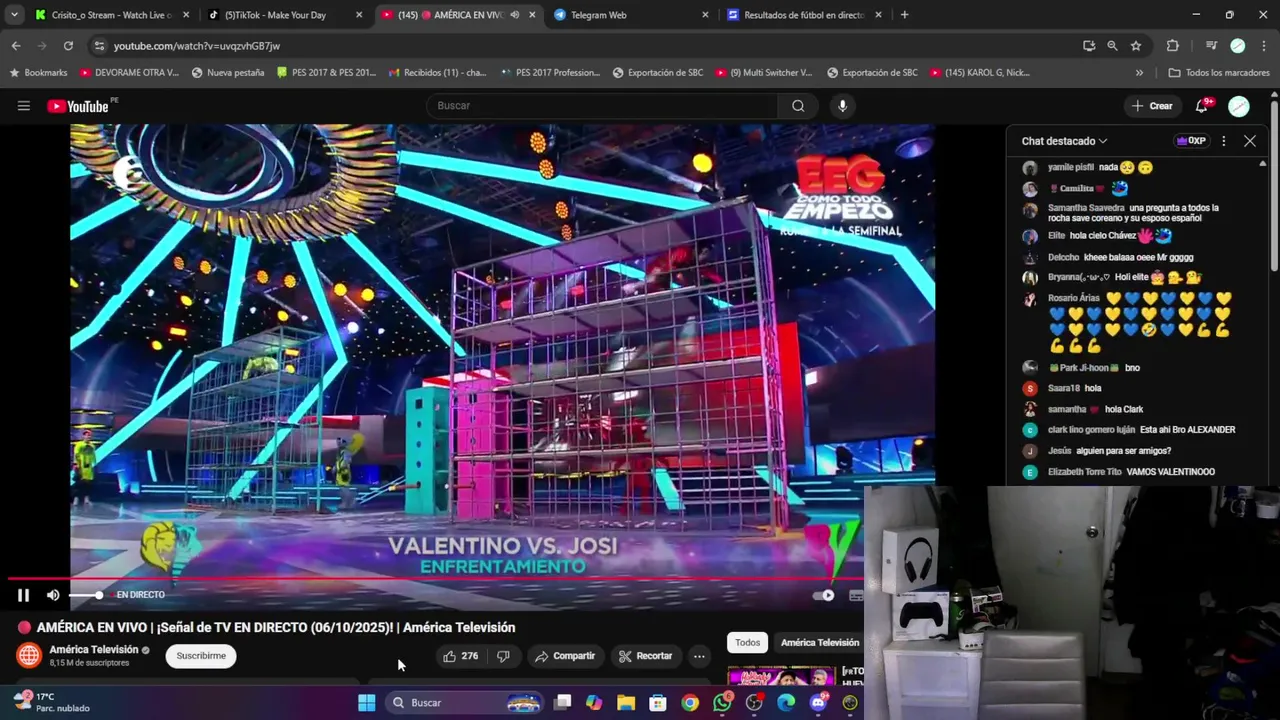Open the Bookmarks bar item
1280x720 pixels.
(x=38, y=73)
